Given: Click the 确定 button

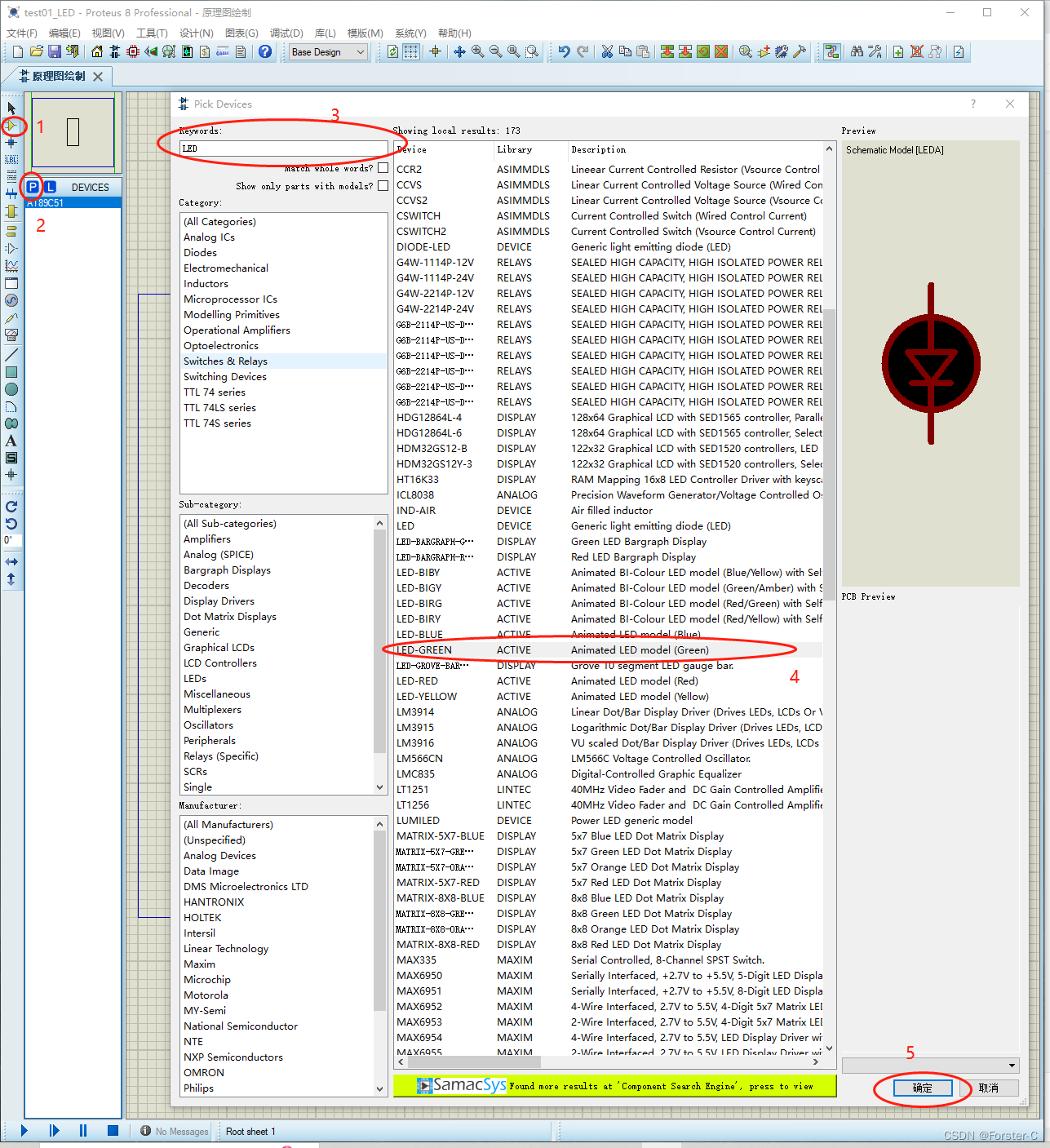Looking at the screenshot, I should pos(922,1088).
